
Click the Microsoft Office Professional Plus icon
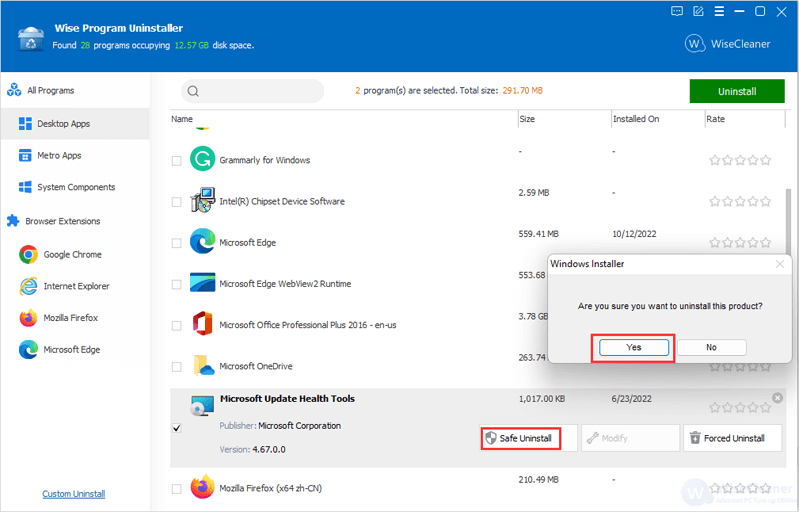(202, 324)
